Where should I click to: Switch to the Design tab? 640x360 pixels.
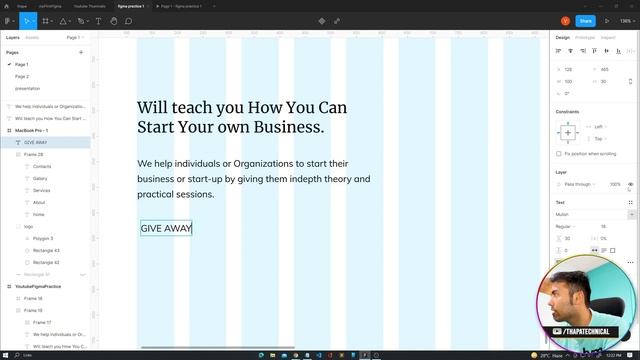pyautogui.click(x=562, y=38)
